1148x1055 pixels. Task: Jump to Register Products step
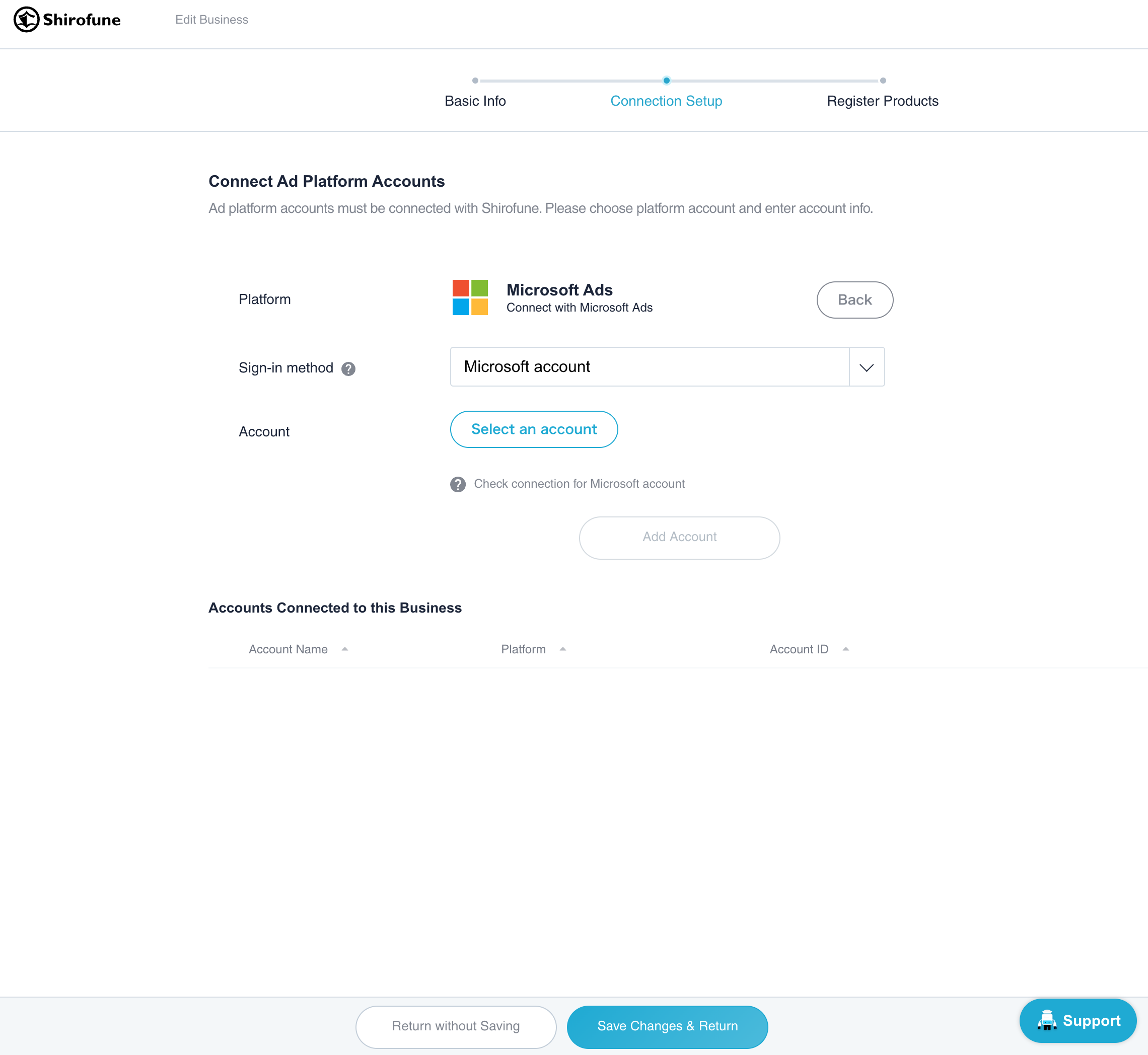tap(883, 101)
